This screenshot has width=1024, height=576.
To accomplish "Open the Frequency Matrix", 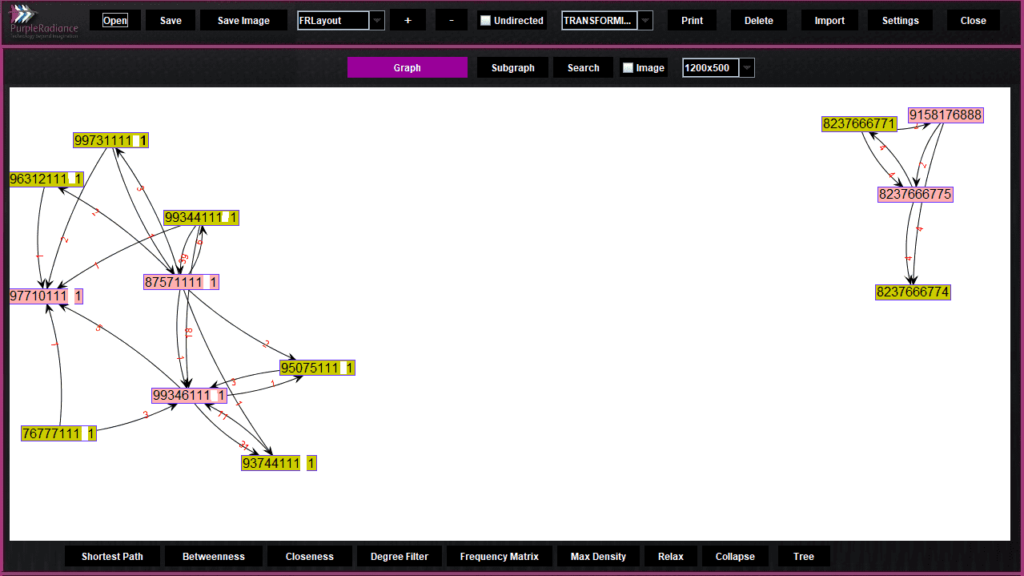I will tap(499, 556).
